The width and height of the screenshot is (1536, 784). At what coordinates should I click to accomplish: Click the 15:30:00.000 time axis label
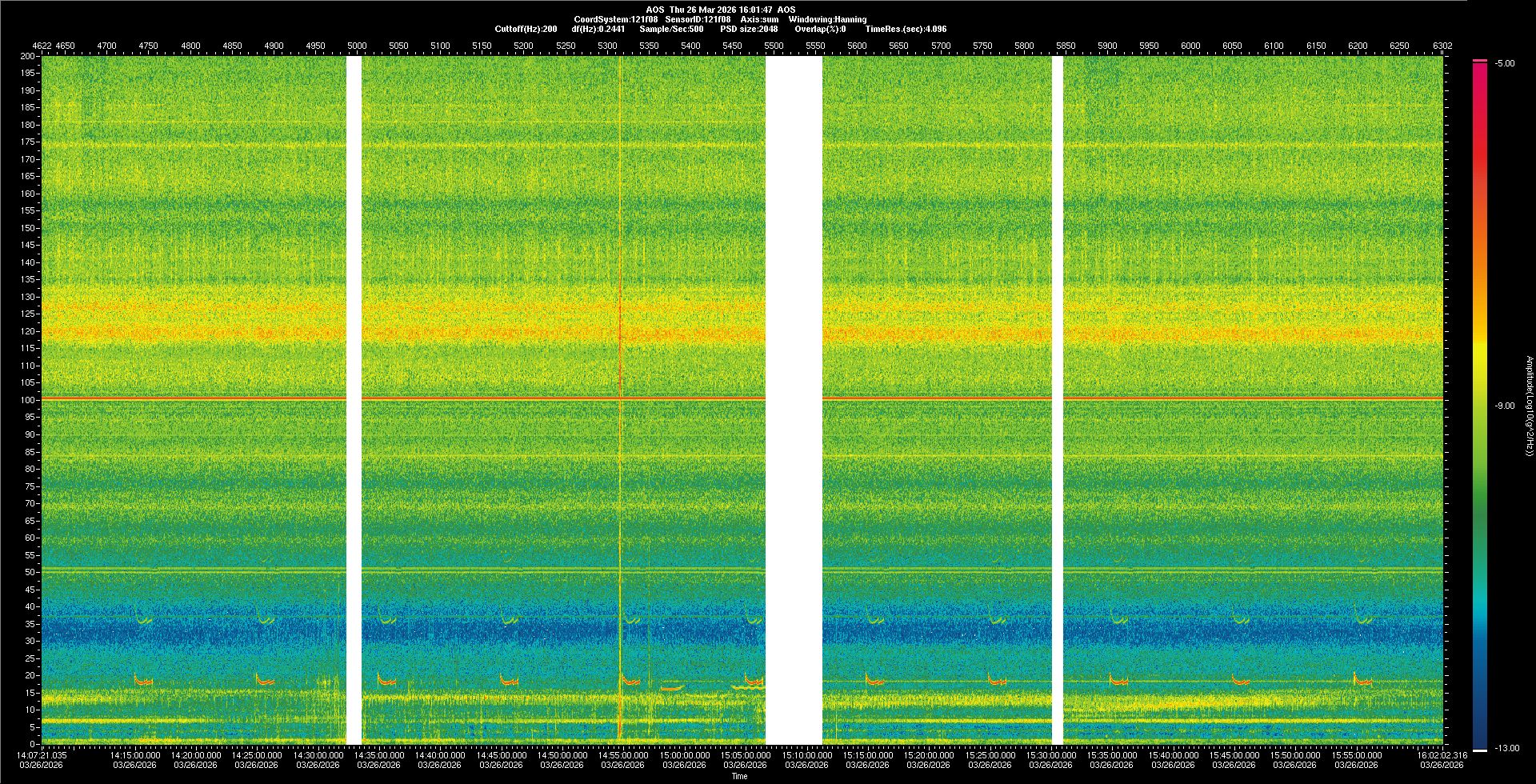pos(1050,754)
